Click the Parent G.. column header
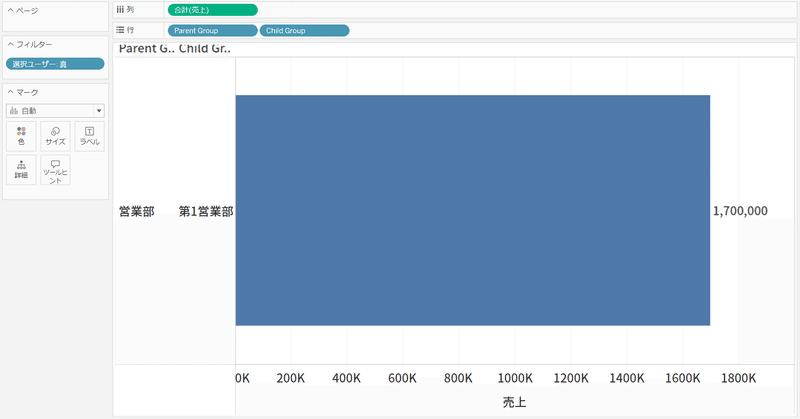800x419 pixels. point(147,49)
